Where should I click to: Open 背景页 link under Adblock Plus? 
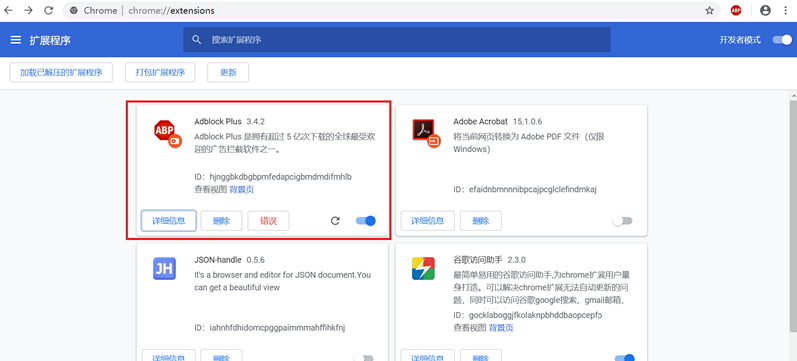[x=241, y=190]
